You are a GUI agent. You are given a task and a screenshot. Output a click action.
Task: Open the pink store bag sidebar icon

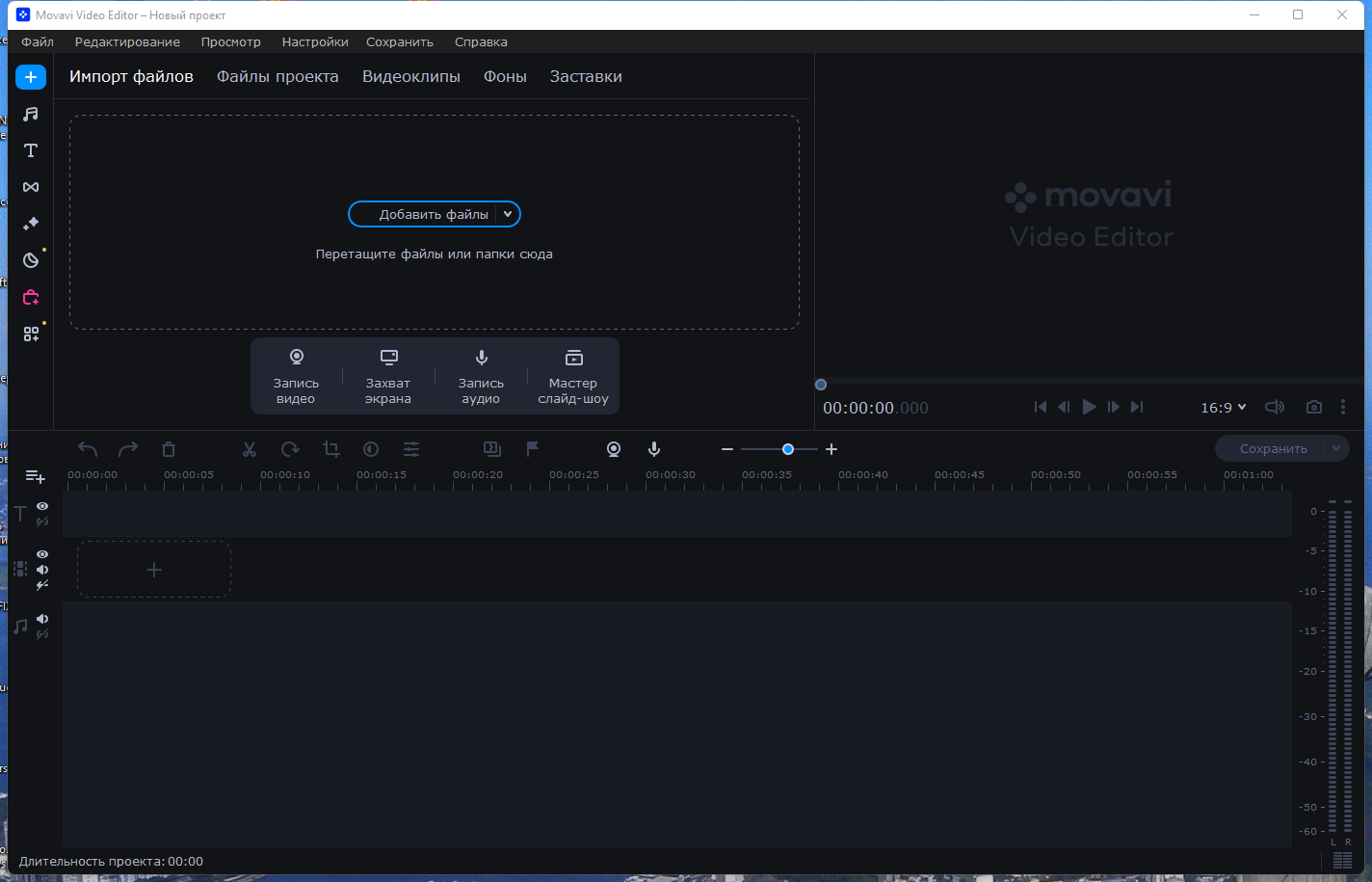tap(31, 297)
